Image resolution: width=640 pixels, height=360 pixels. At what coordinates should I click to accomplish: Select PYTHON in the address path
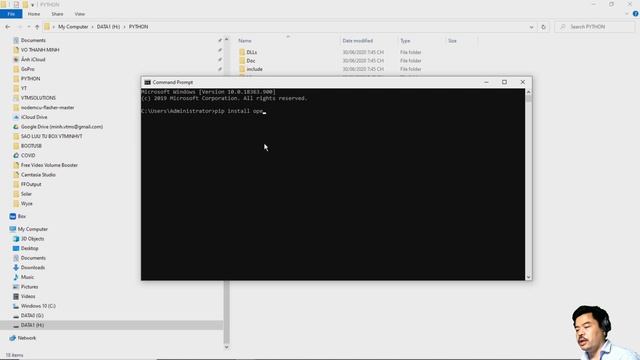click(x=138, y=27)
